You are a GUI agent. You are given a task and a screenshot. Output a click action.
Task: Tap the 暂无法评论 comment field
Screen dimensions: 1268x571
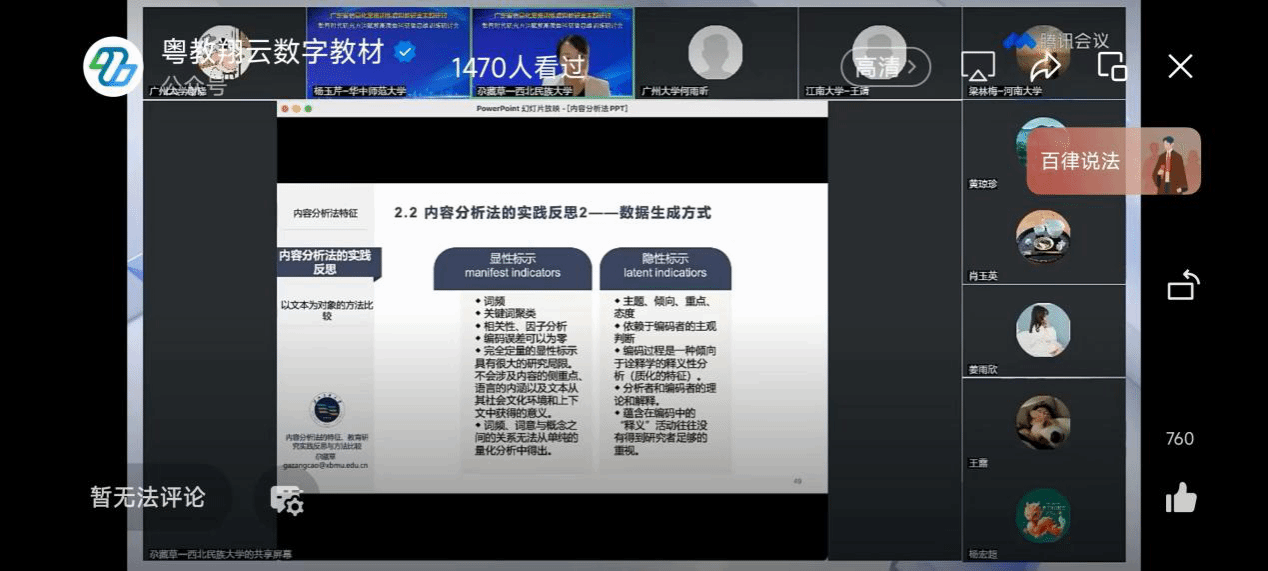[x=148, y=497]
